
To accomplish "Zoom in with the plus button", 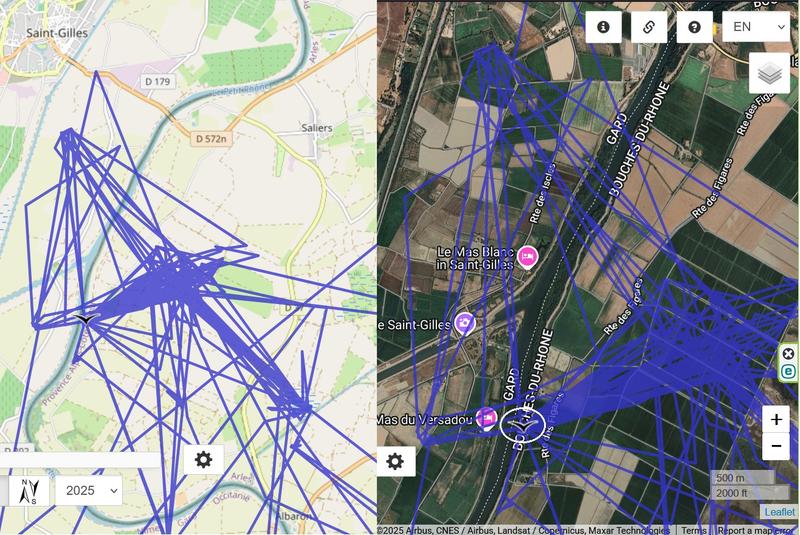I will click(776, 420).
